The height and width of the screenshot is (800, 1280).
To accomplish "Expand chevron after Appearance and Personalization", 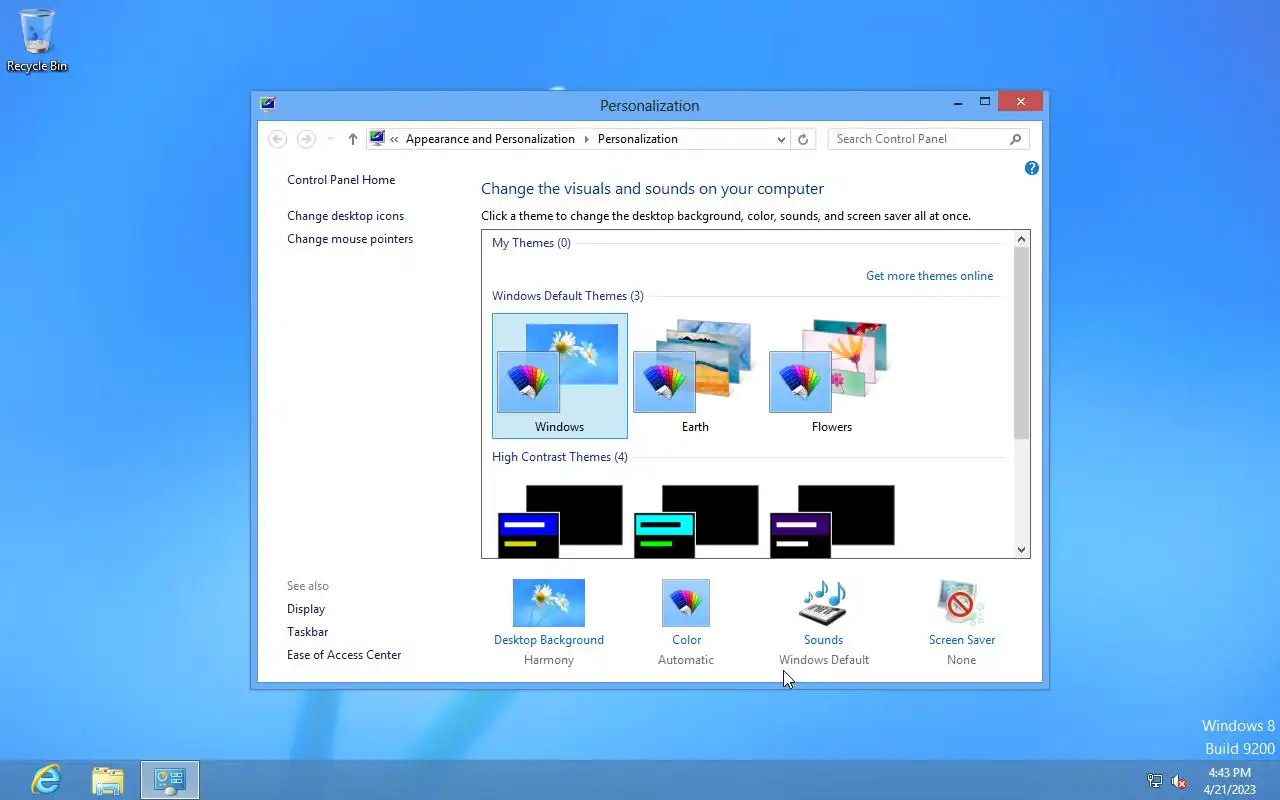I will tap(586, 139).
